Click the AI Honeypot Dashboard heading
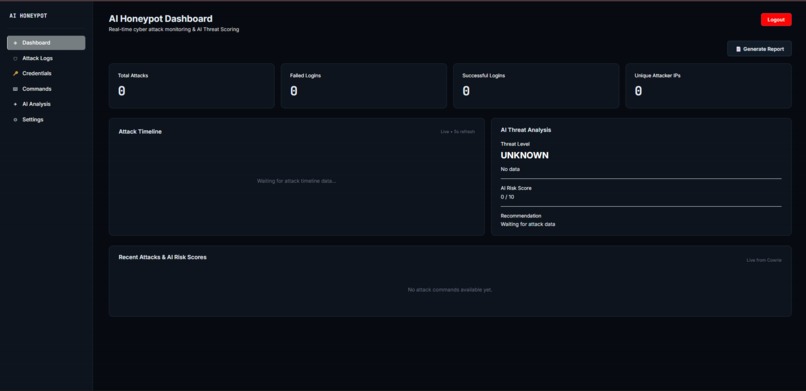The width and height of the screenshot is (806, 391). tap(160, 19)
